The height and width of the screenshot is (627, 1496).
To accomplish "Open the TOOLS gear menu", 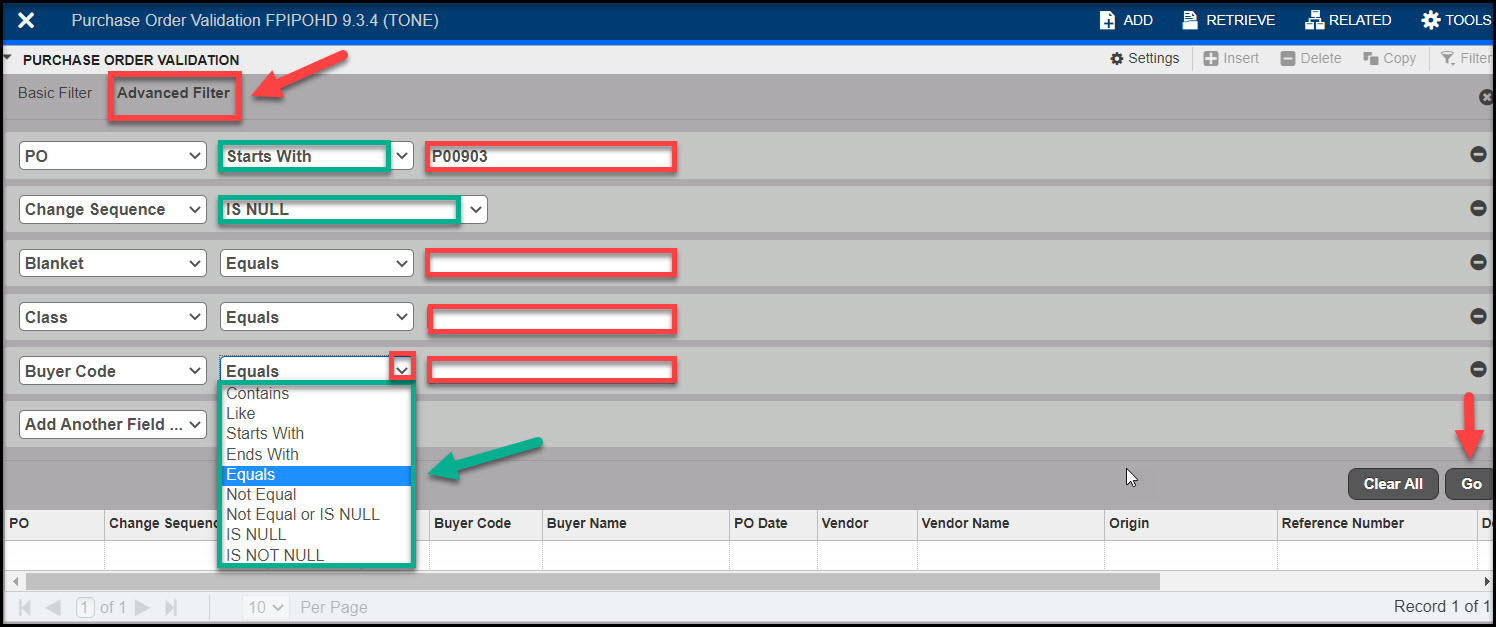I will click(x=1456, y=20).
